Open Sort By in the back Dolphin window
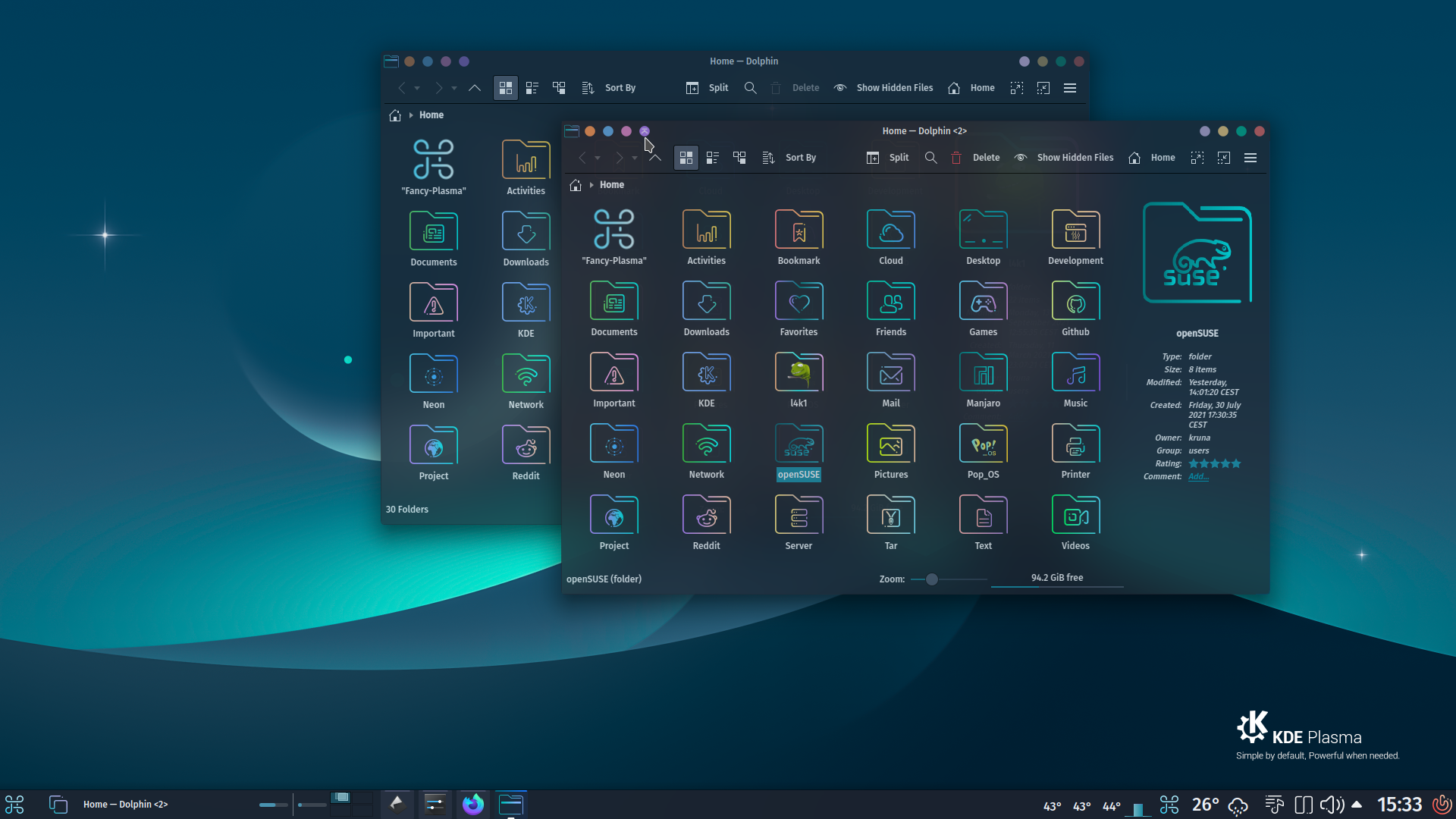 click(x=609, y=88)
